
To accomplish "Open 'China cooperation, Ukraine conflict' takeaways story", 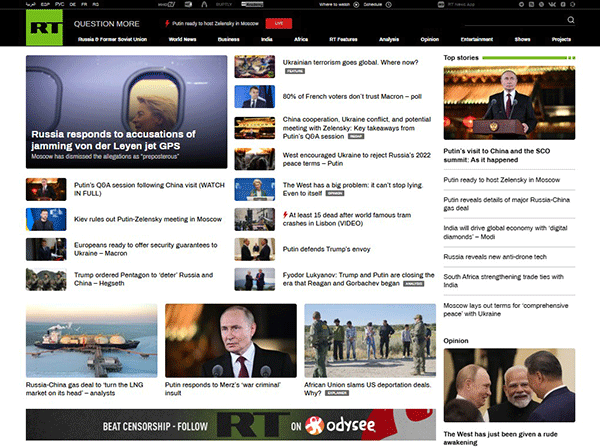I will (357, 128).
